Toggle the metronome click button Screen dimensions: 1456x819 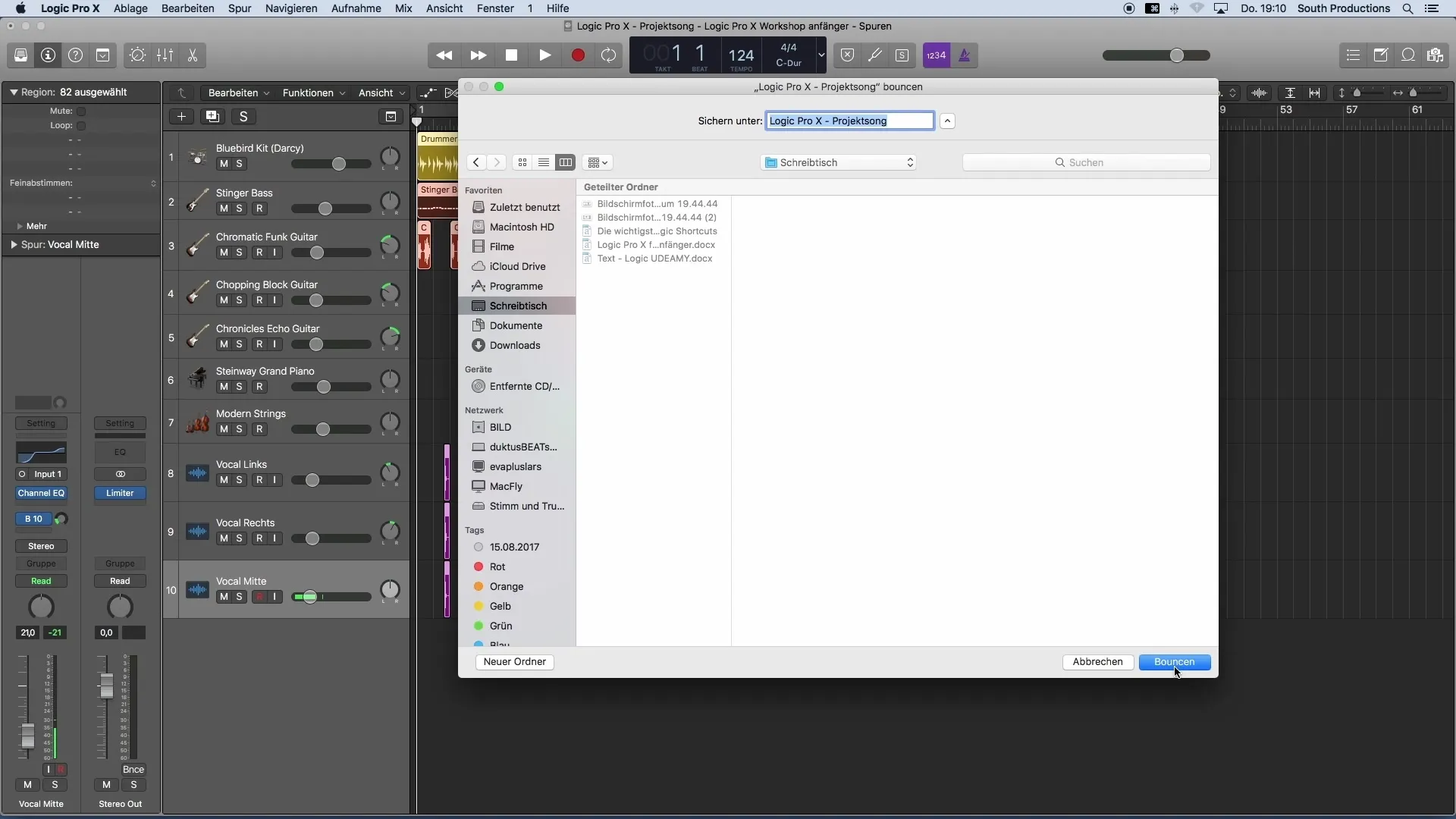pyautogui.click(x=965, y=55)
